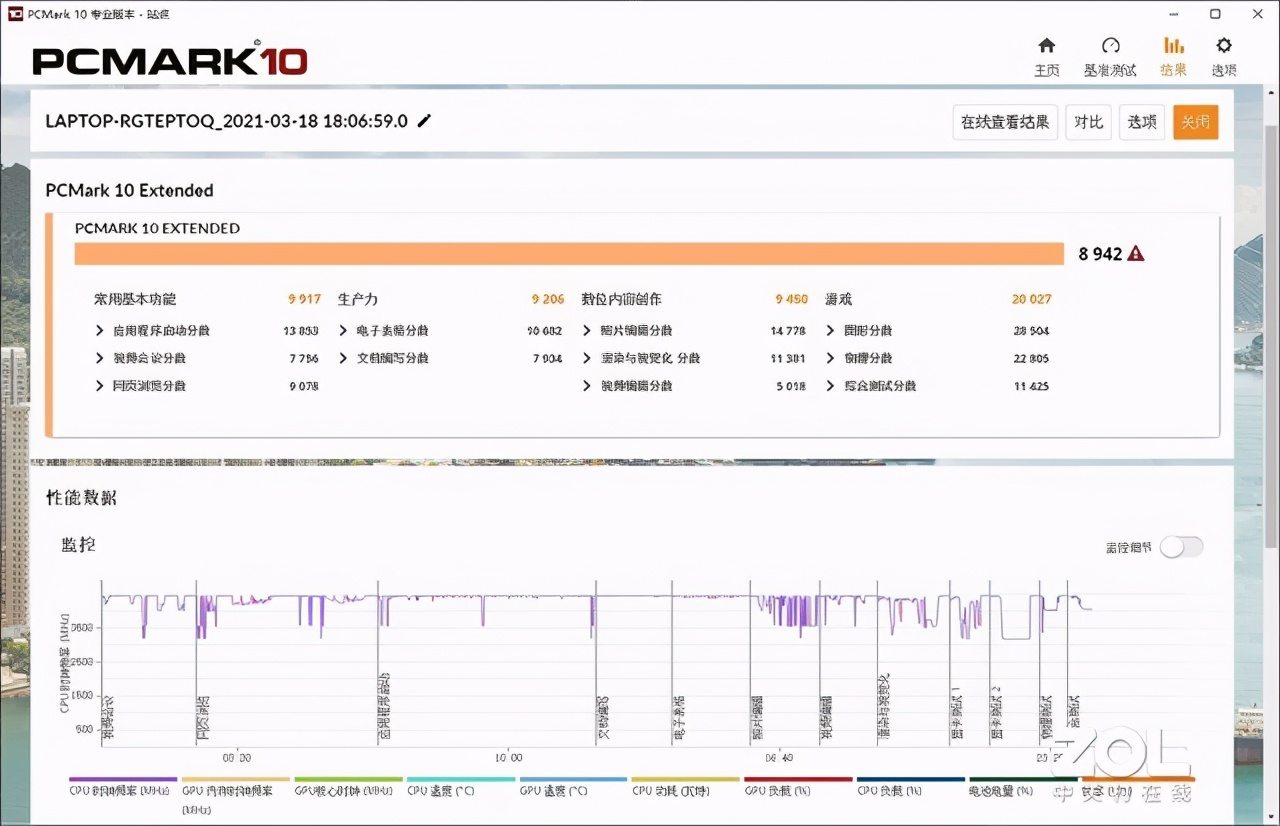Click the PCMARK10 logo
1280x826 pixels.
tap(170, 58)
